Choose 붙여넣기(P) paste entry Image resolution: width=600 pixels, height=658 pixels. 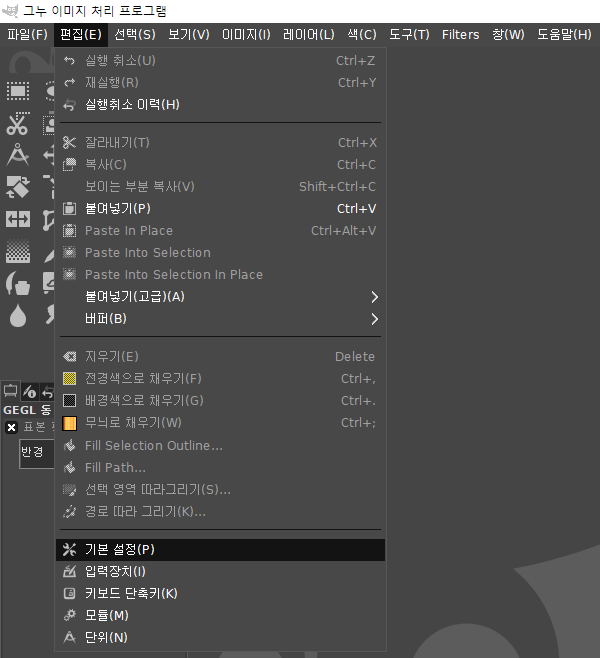[220, 209]
